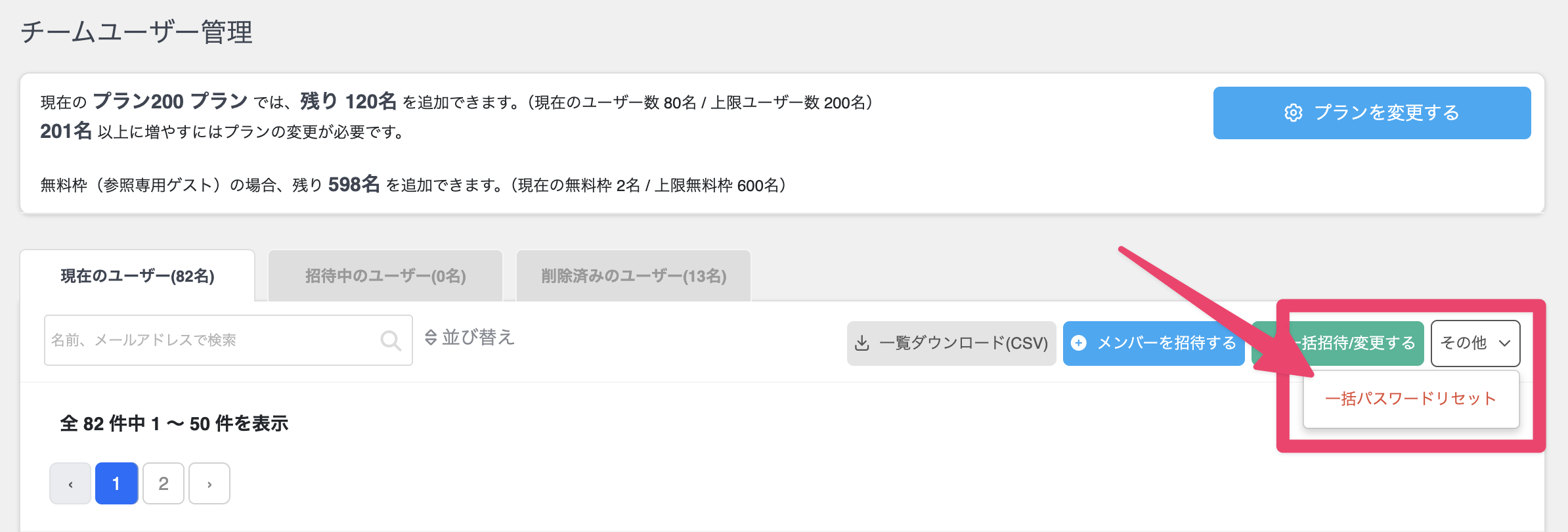Click the magnifier icon in the search box

click(x=391, y=340)
